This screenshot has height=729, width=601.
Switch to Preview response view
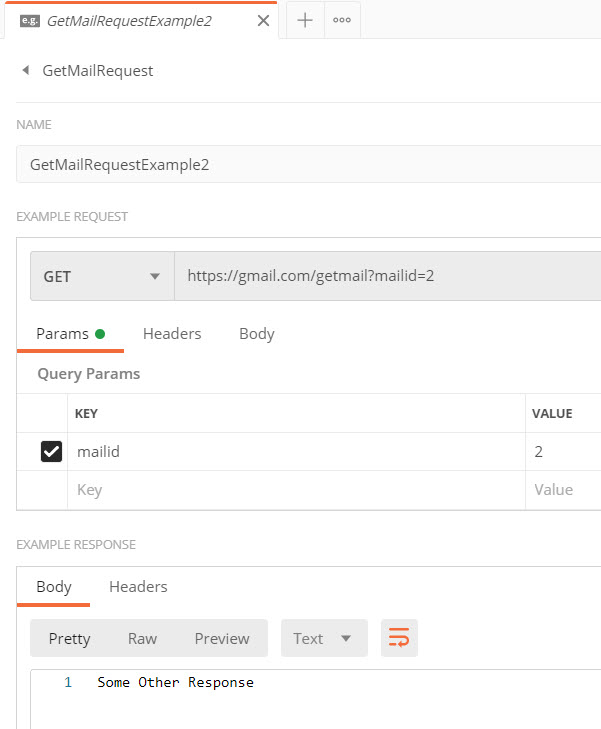(222, 638)
